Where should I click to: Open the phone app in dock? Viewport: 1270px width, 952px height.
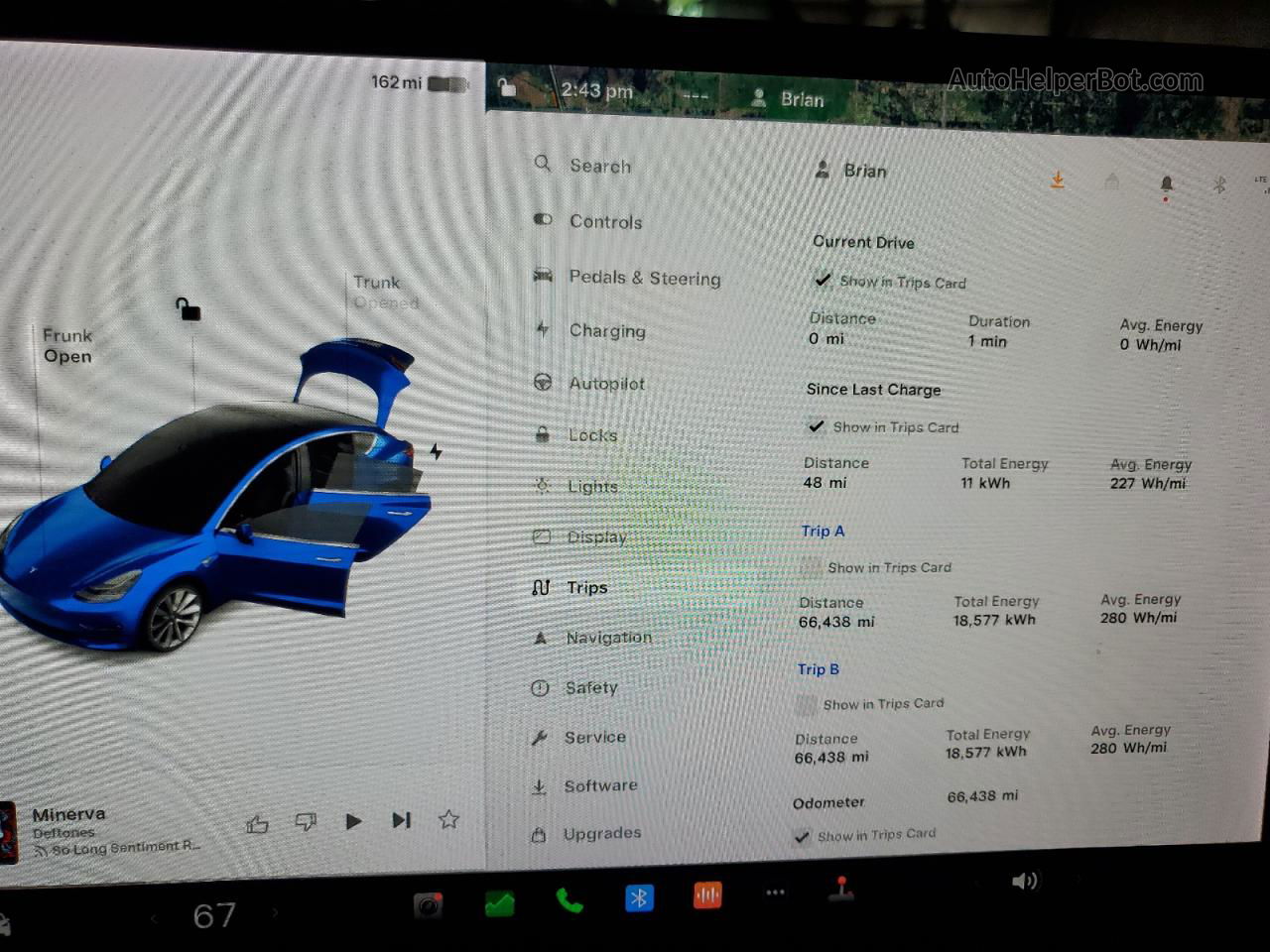pos(569,900)
